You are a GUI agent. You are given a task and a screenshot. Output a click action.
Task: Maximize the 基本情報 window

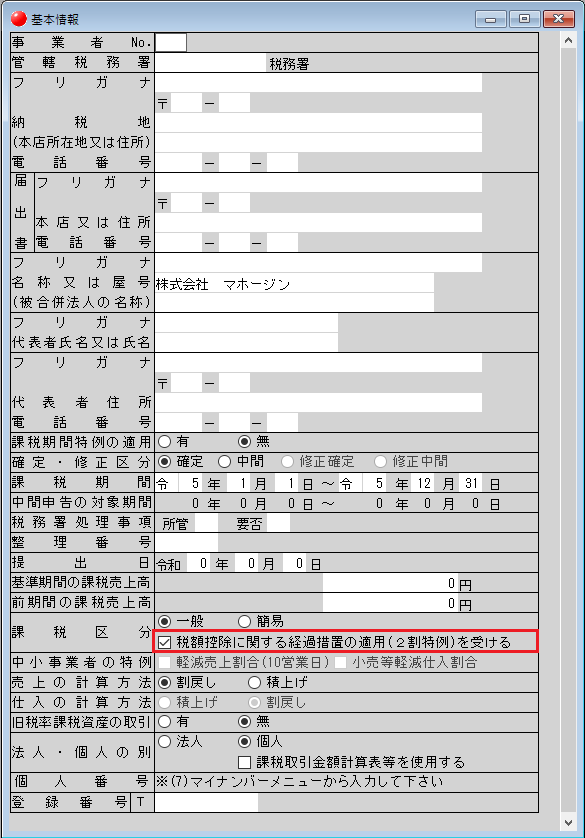(x=524, y=19)
